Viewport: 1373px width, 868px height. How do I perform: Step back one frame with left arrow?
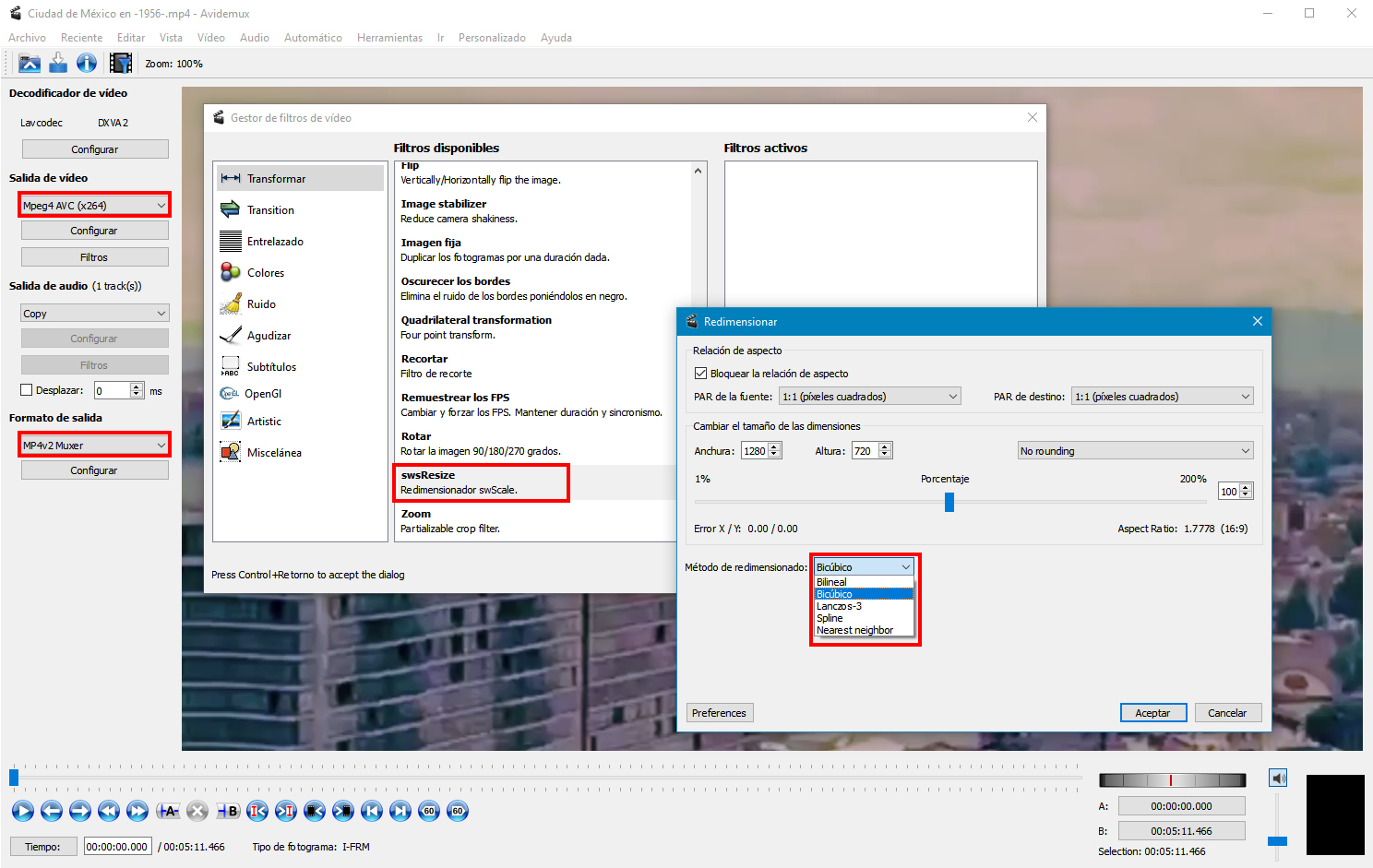[52, 811]
